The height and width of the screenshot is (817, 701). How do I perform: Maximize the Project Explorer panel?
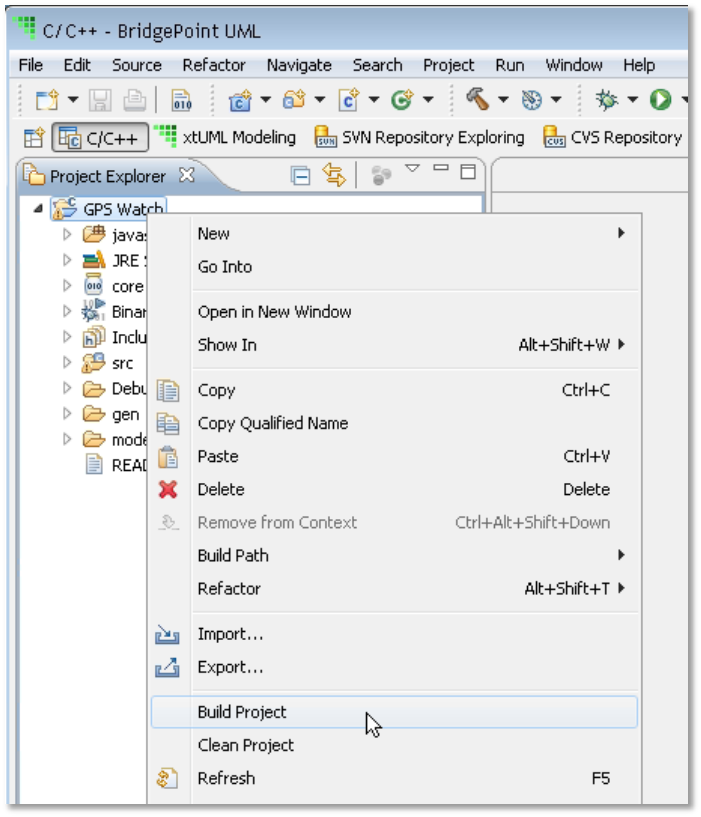point(468,171)
